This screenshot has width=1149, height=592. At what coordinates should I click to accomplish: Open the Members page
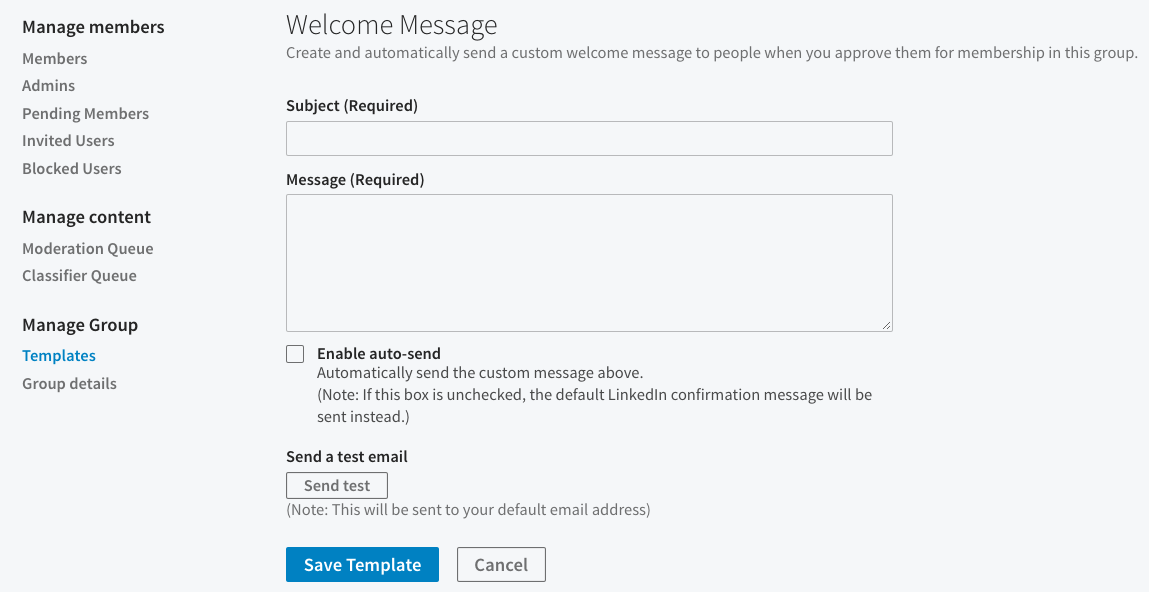pos(54,58)
